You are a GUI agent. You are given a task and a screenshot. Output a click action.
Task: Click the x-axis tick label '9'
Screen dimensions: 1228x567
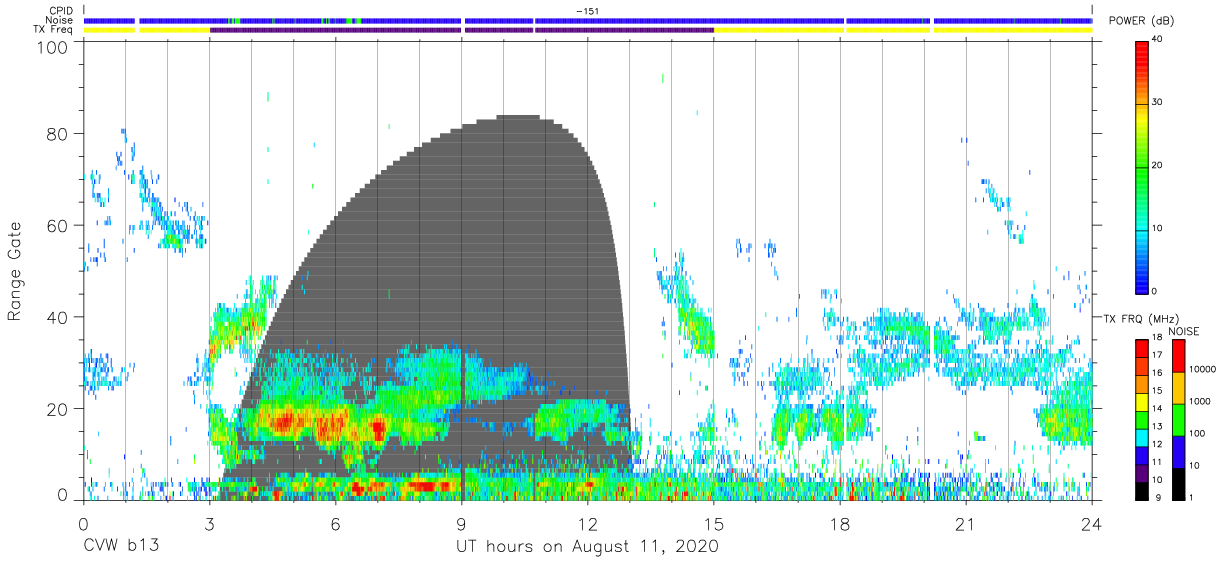pyautogui.click(x=462, y=525)
